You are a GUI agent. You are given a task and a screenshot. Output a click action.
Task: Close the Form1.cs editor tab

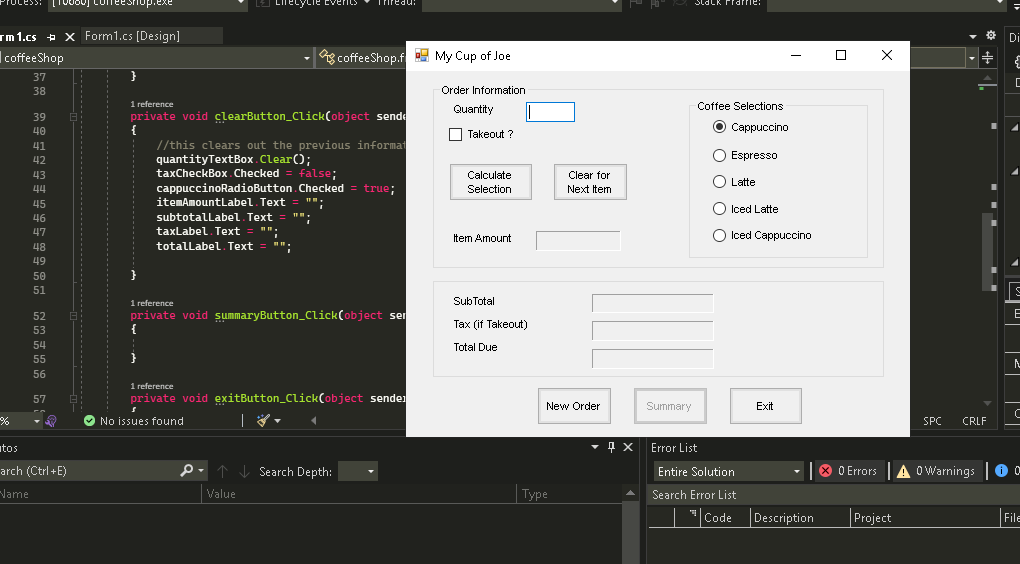tap(70, 37)
